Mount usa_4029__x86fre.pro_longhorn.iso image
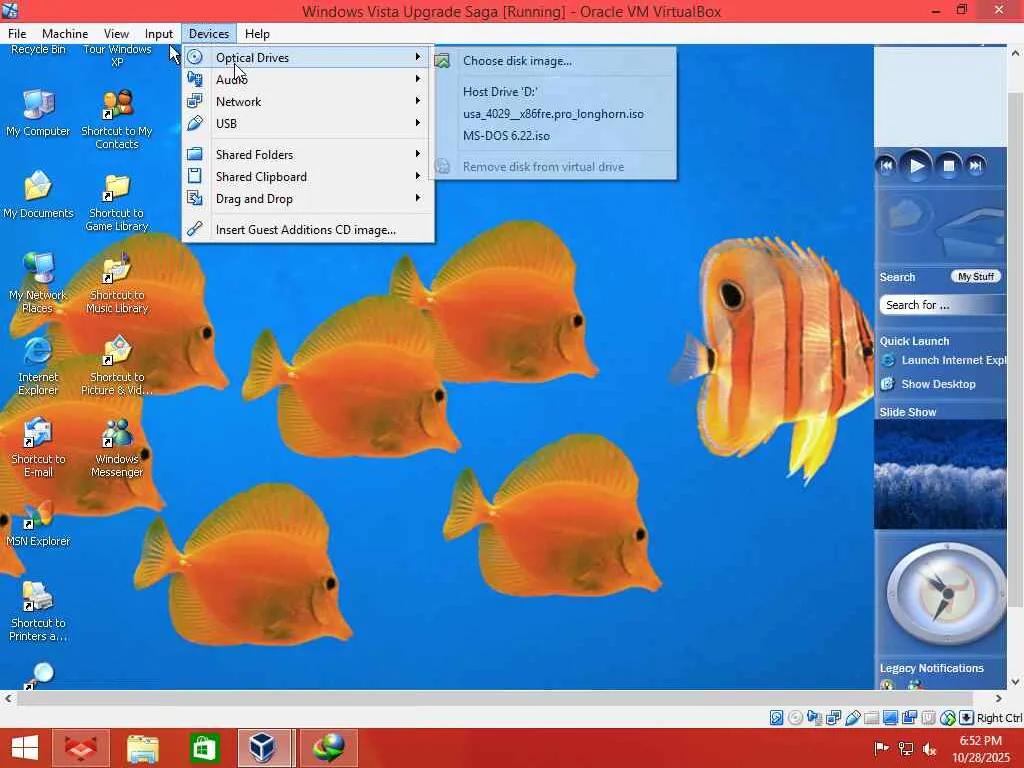 554,114
